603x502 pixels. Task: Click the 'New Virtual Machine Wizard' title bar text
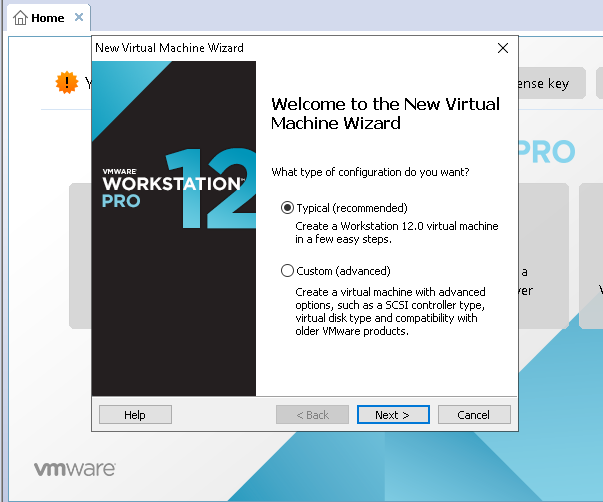point(169,48)
